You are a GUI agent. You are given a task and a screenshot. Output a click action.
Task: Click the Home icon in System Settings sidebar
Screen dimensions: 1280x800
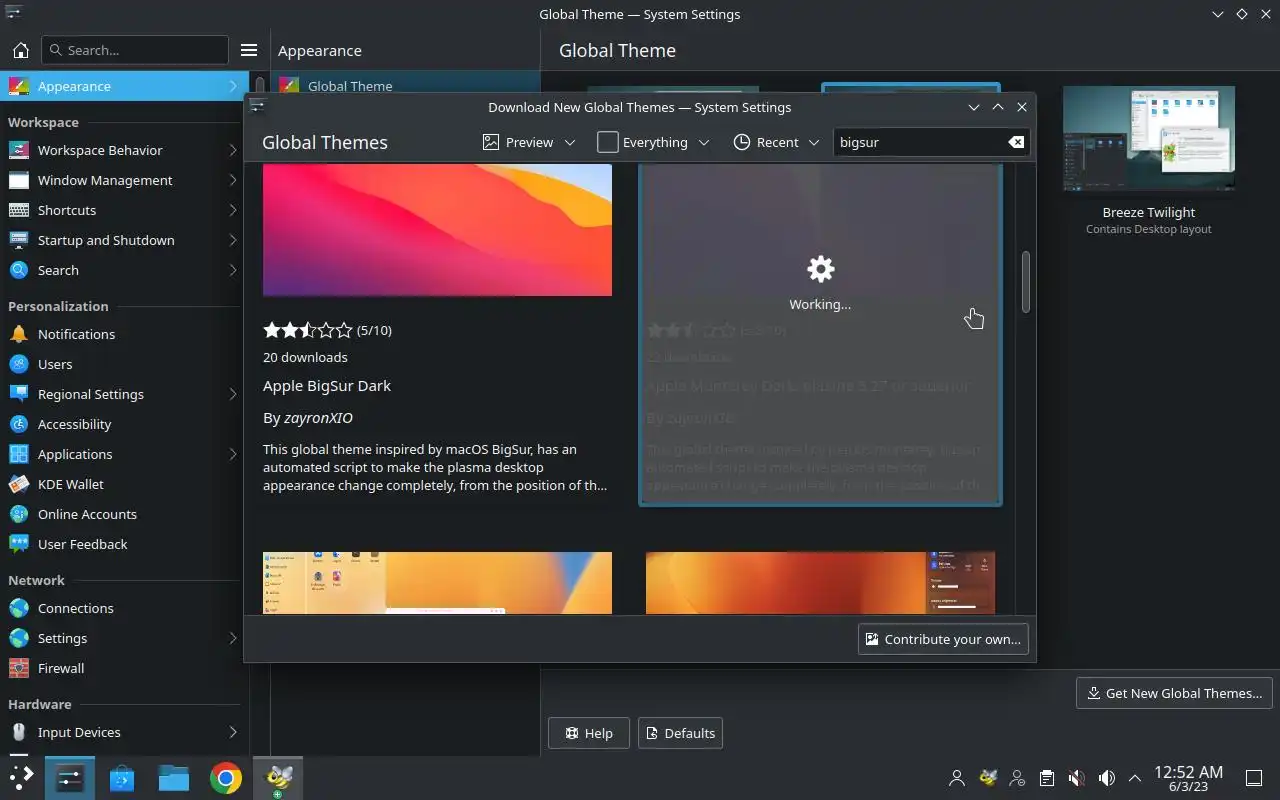coord(20,50)
